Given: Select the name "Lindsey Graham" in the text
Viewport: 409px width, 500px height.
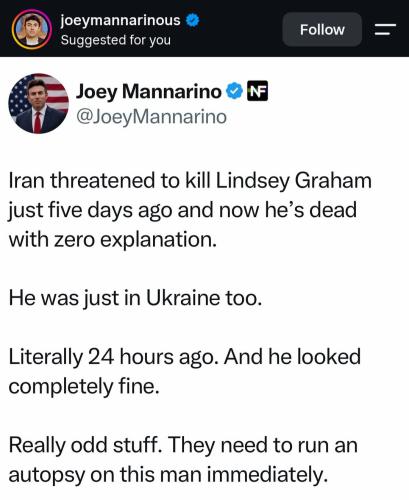Looking at the screenshot, I should point(293,181).
